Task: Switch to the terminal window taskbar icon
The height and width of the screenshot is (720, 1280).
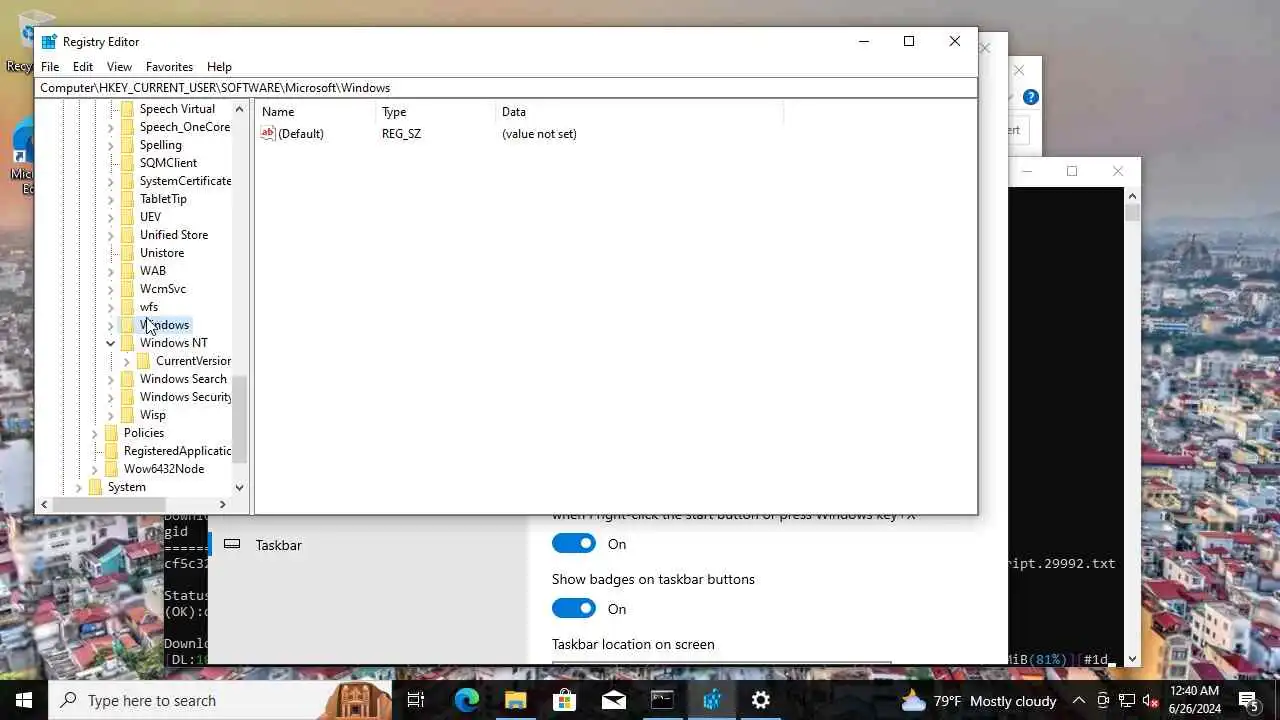Action: point(663,700)
